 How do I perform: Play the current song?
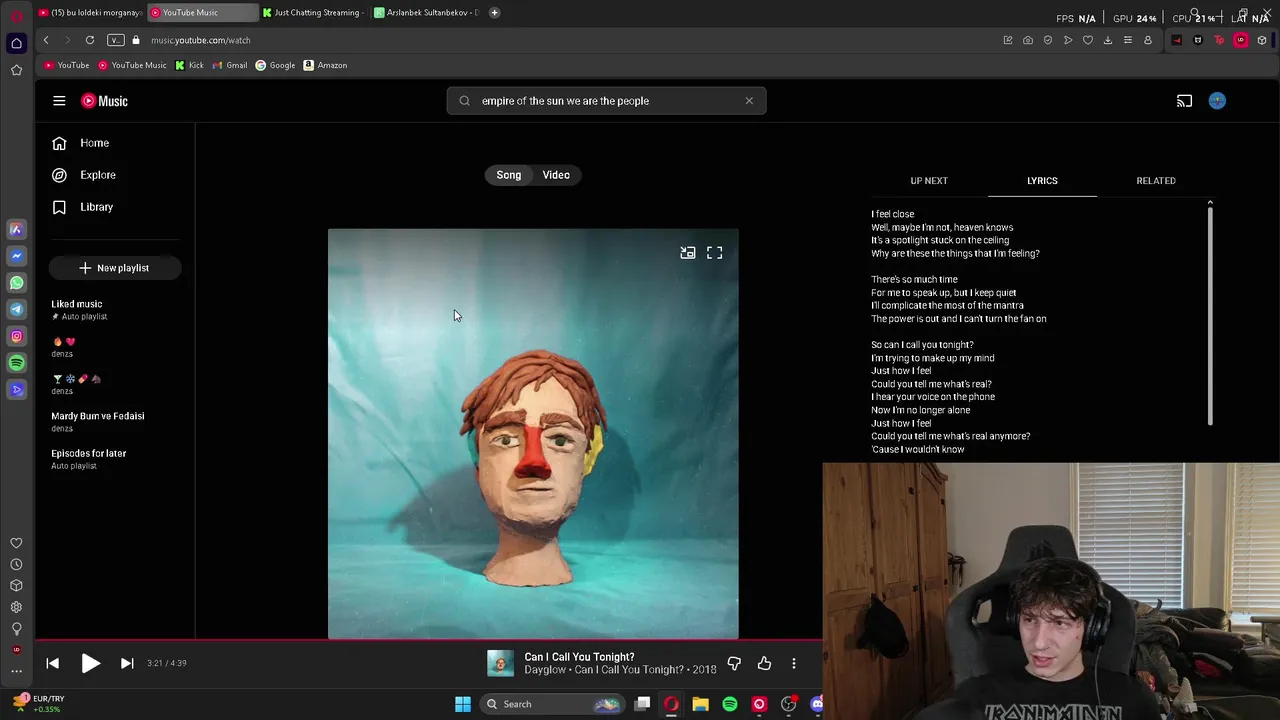(90, 663)
